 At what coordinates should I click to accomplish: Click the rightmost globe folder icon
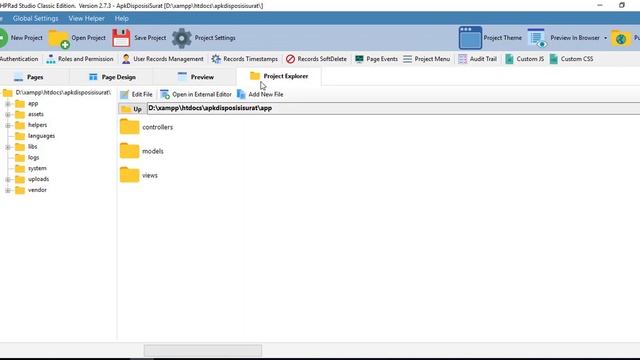(x=621, y=38)
